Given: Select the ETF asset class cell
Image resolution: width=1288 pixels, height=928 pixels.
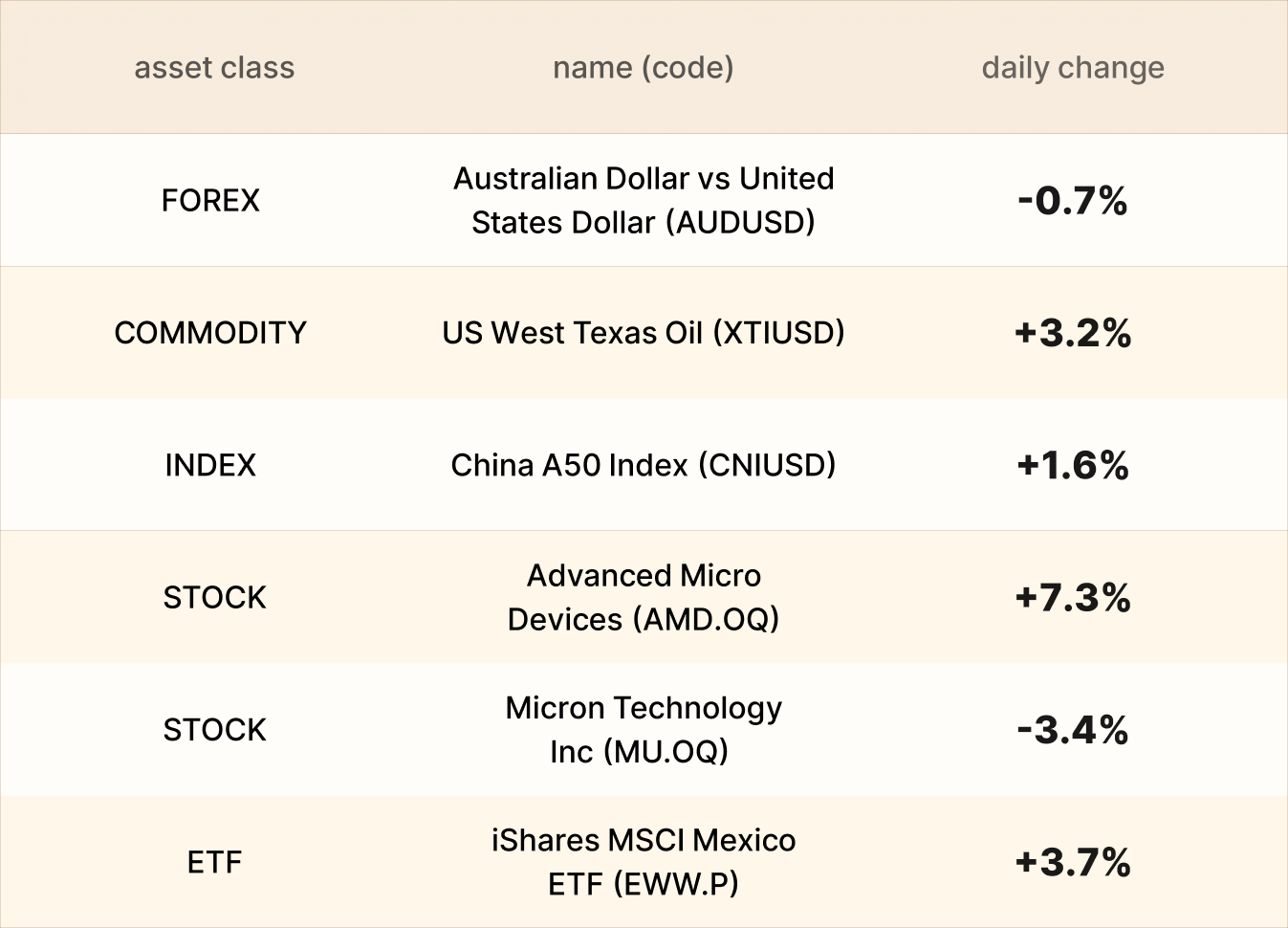Looking at the screenshot, I should point(214,862).
